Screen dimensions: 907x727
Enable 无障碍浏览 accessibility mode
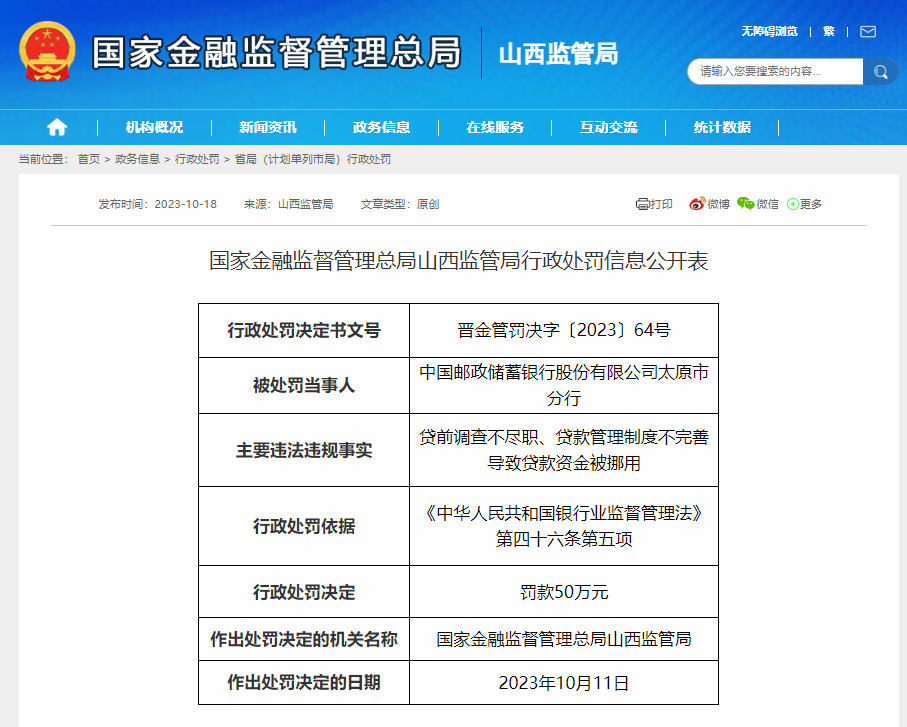tap(769, 31)
